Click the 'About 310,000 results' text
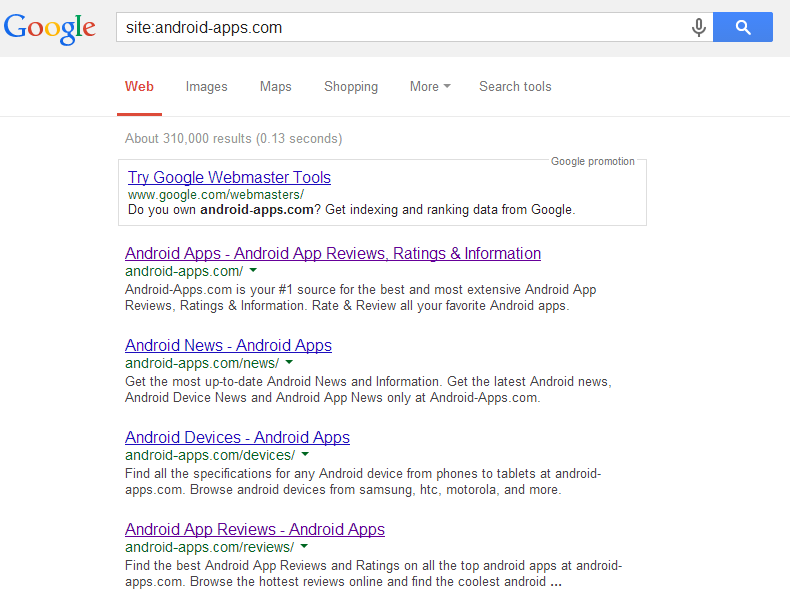The height and width of the screenshot is (606, 790). (188, 139)
